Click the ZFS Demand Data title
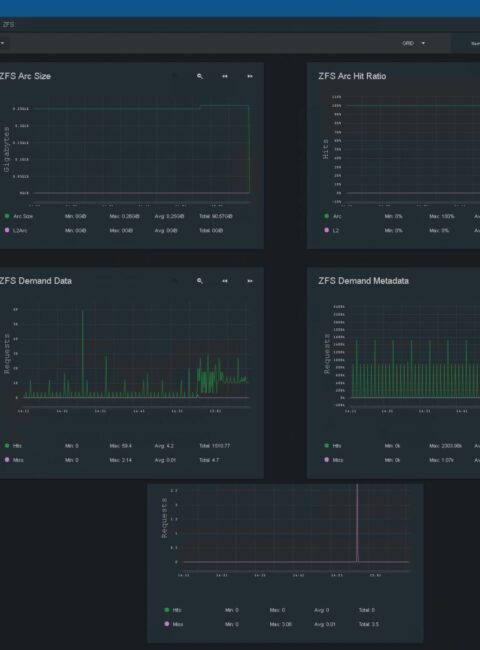Image resolution: width=480 pixels, height=650 pixels. tap(36, 281)
